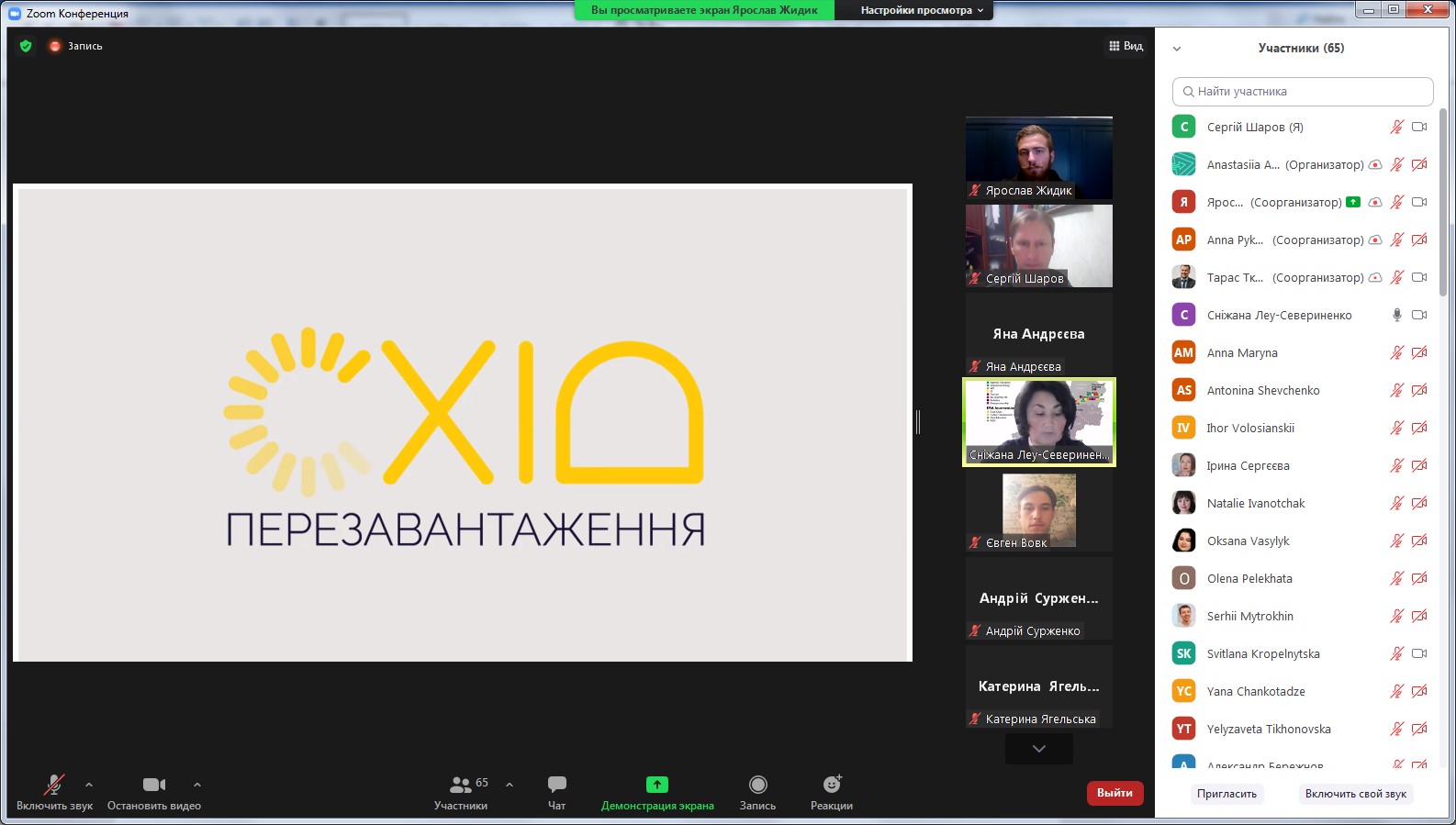Image resolution: width=1456 pixels, height=825 pixels.
Task: Show more video thumbnails with down arrow
Action: point(1039,749)
